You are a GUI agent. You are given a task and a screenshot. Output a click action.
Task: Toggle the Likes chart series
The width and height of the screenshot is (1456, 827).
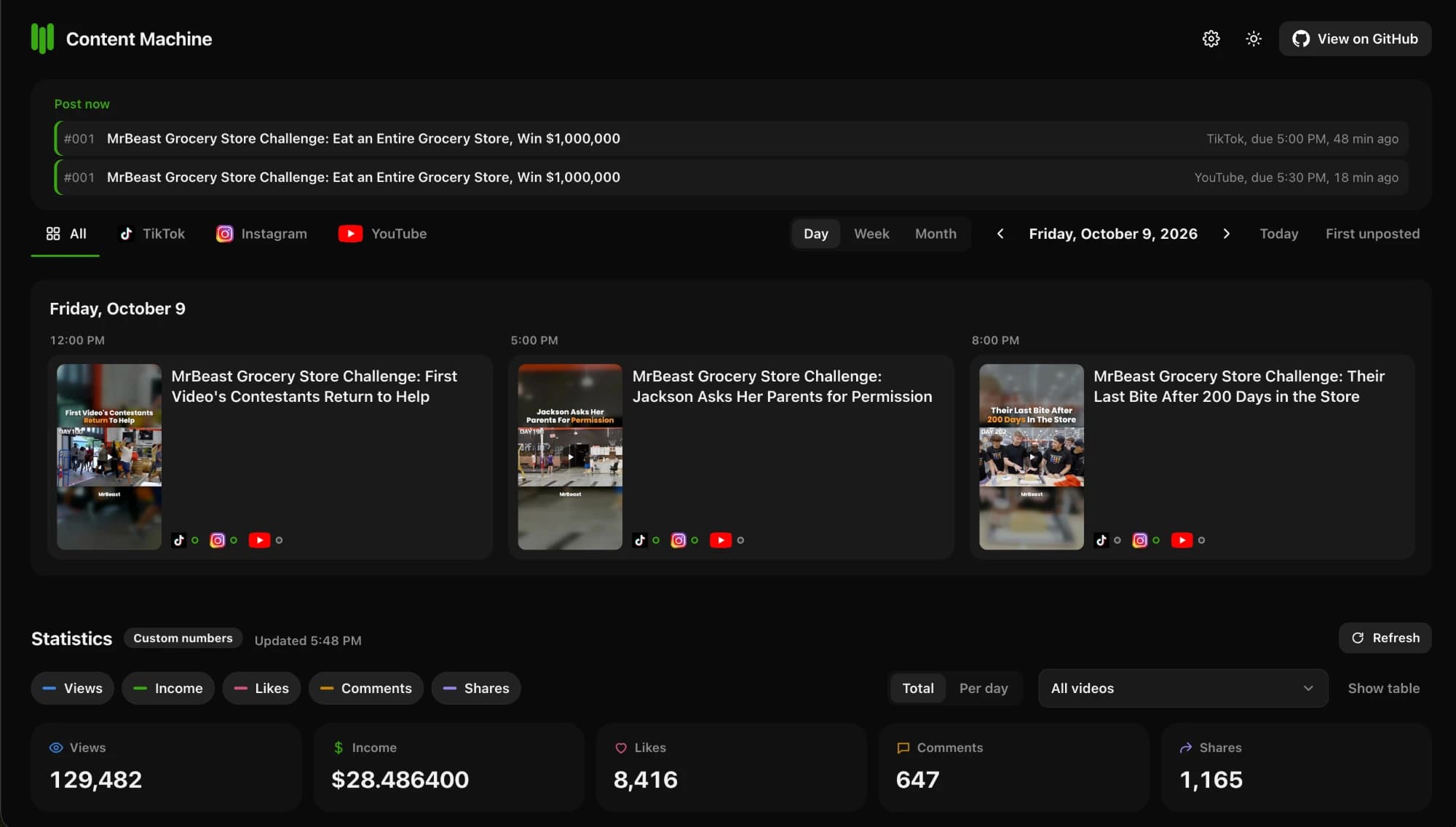[x=261, y=688]
